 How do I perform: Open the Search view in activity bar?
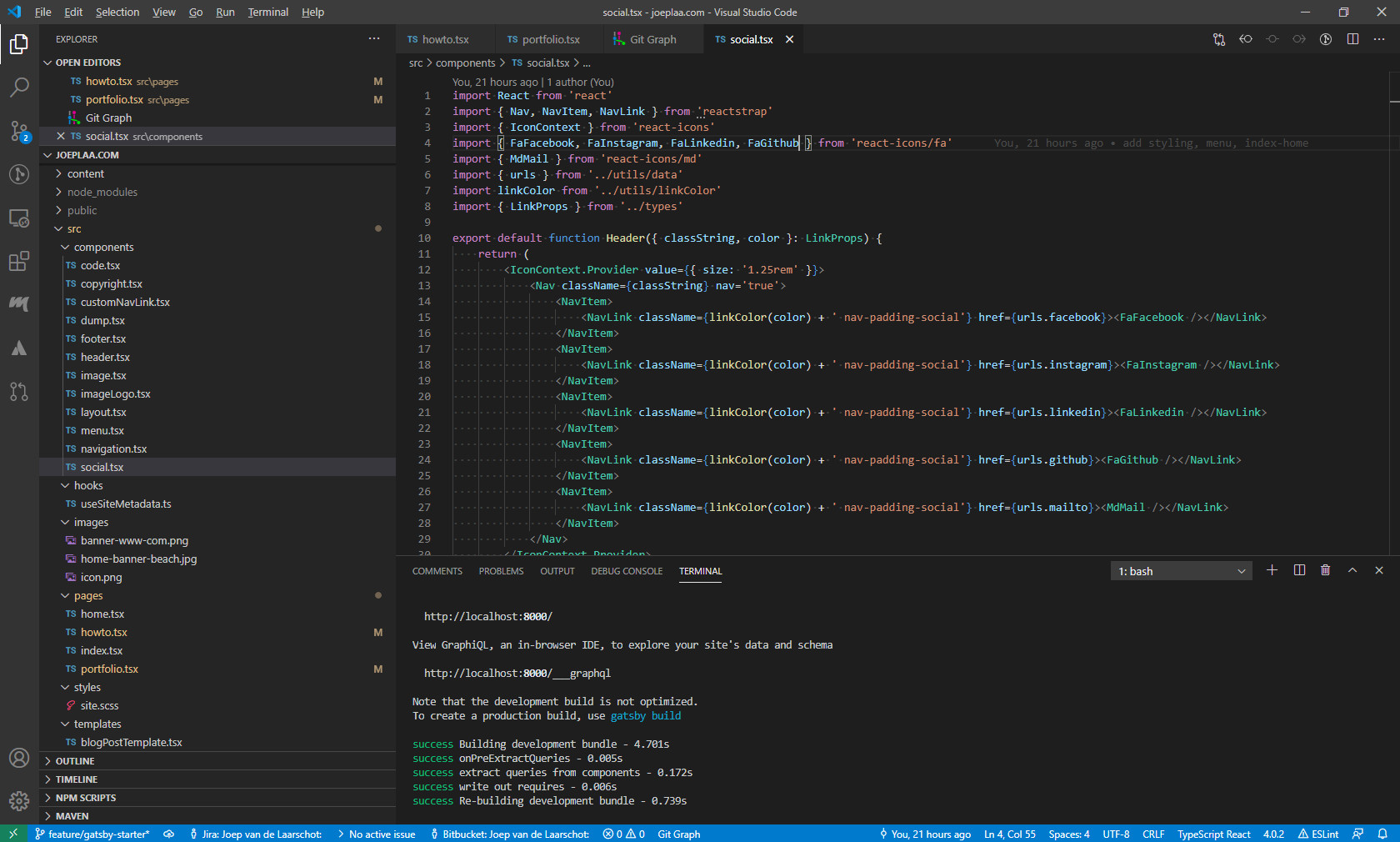click(19, 88)
